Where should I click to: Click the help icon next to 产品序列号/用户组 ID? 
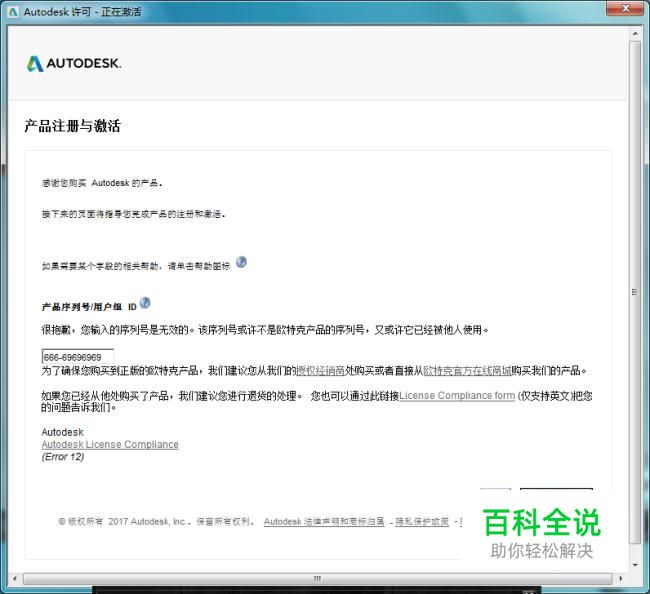[145, 303]
